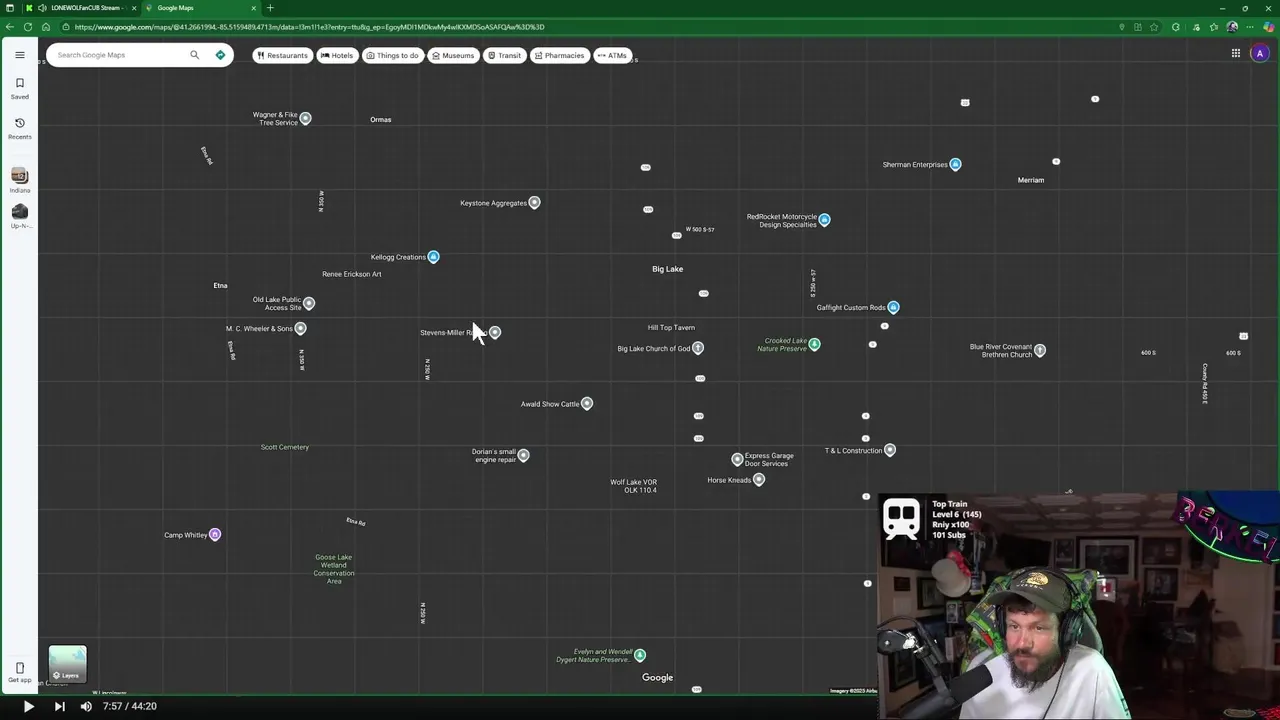Select the Google Maps browser tab
This screenshot has height=720, width=1280.
(200, 8)
